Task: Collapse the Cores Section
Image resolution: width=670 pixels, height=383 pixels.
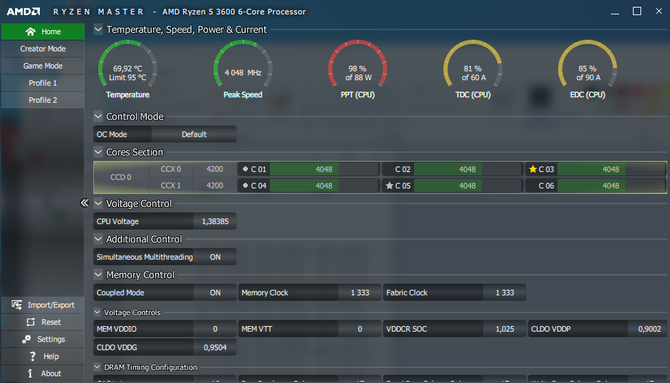Action: [98, 152]
